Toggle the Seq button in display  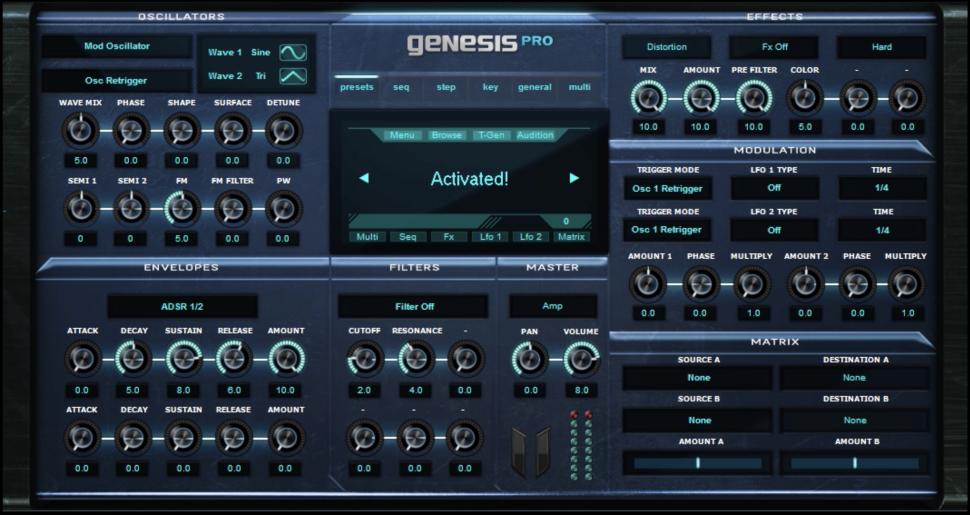tap(408, 236)
